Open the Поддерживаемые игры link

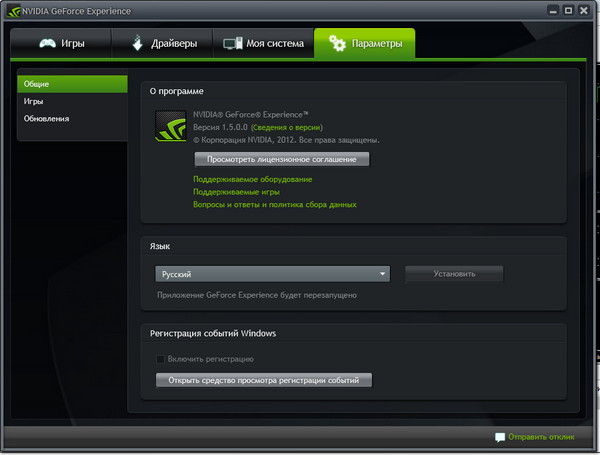(236, 191)
